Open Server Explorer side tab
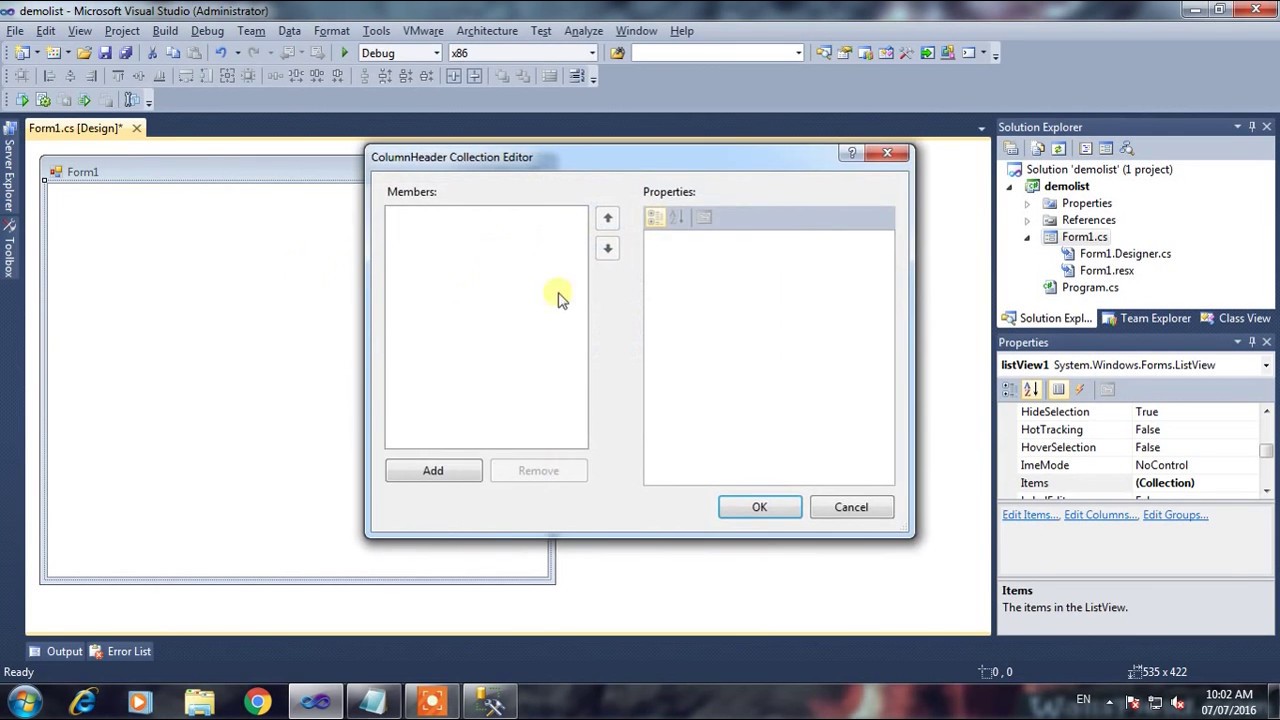Screen dimensions: 1280x720 (x=9, y=168)
